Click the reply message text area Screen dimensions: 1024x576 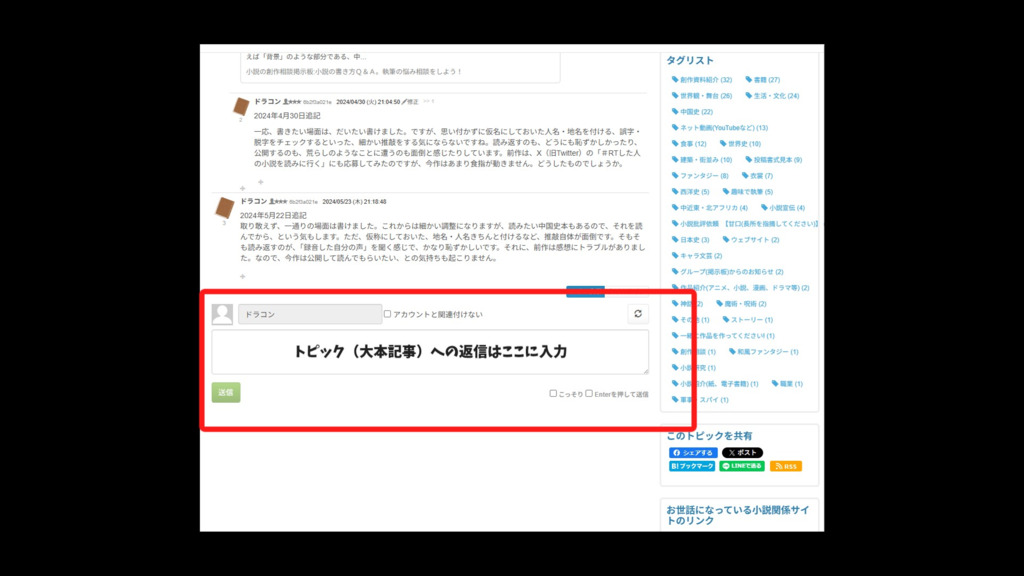[x=430, y=352]
